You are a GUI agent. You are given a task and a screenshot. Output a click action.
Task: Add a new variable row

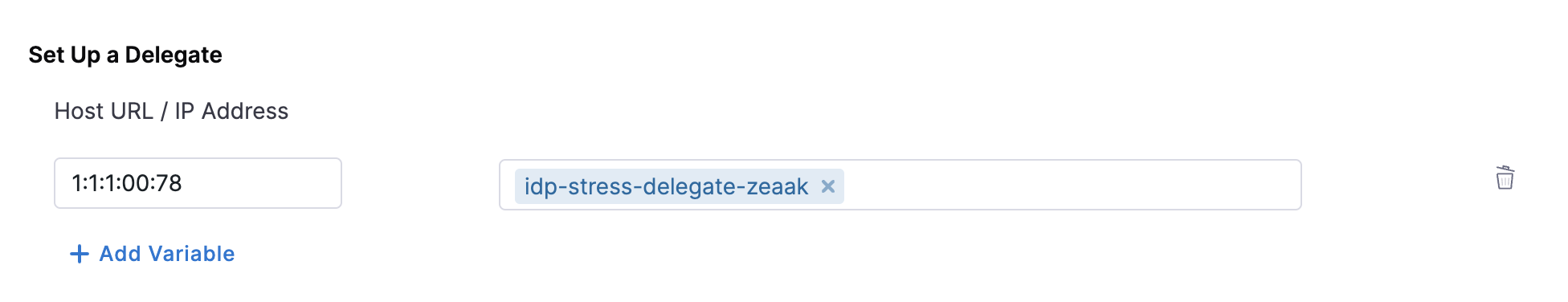pyautogui.click(x=153, y=254)
